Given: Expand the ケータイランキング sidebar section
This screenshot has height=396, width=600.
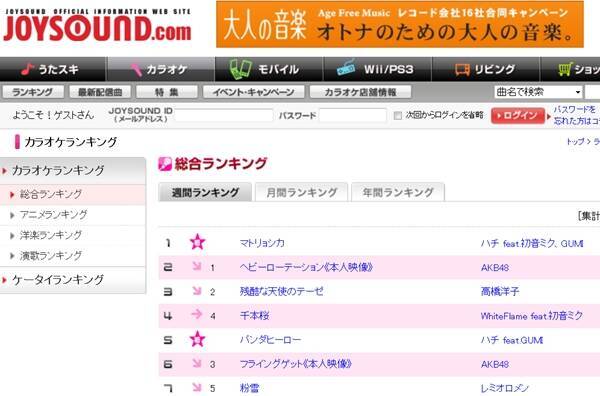Looking at the screenshot, I should point(73,280).
